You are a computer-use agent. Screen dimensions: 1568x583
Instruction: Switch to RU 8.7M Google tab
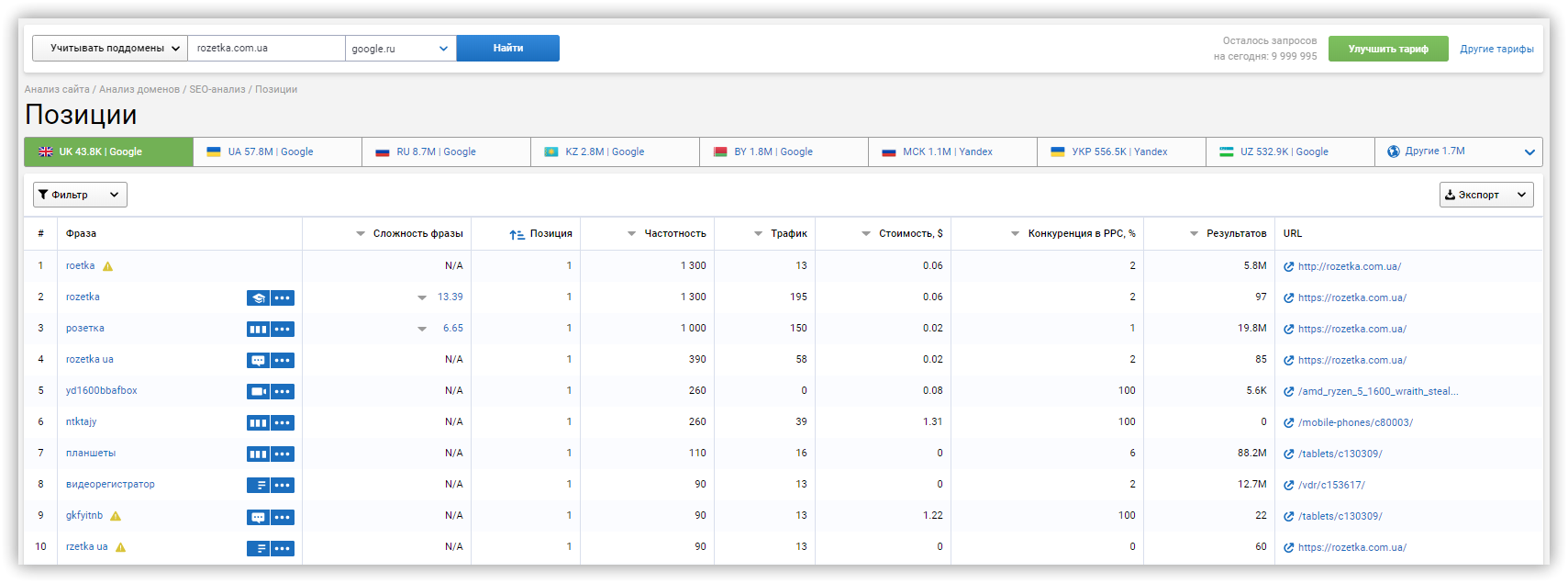click(447, 151)
